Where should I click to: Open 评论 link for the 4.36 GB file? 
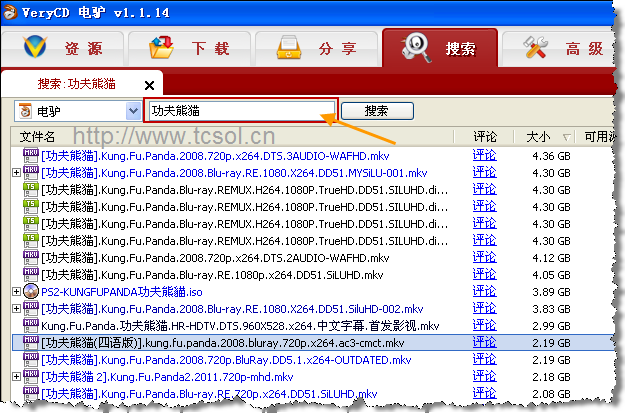tap(484, 155)
